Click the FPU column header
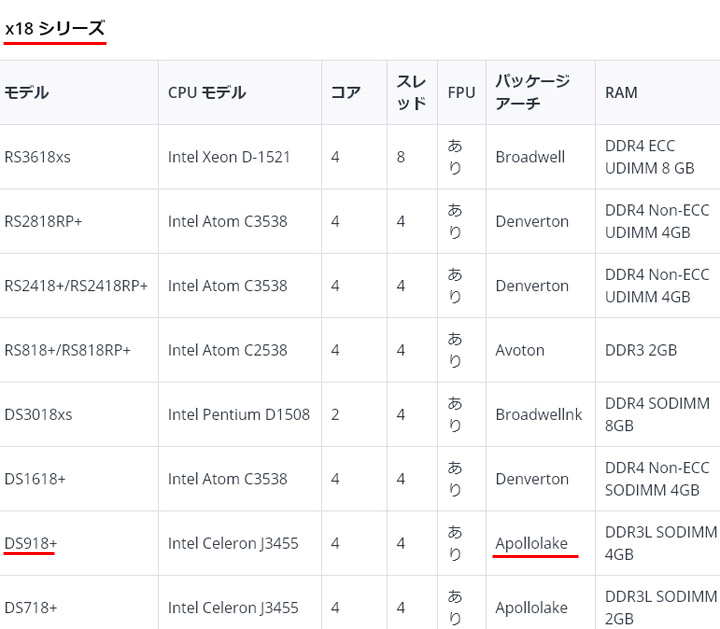Screen dimensions: 720x629 [x=461, y=93]
